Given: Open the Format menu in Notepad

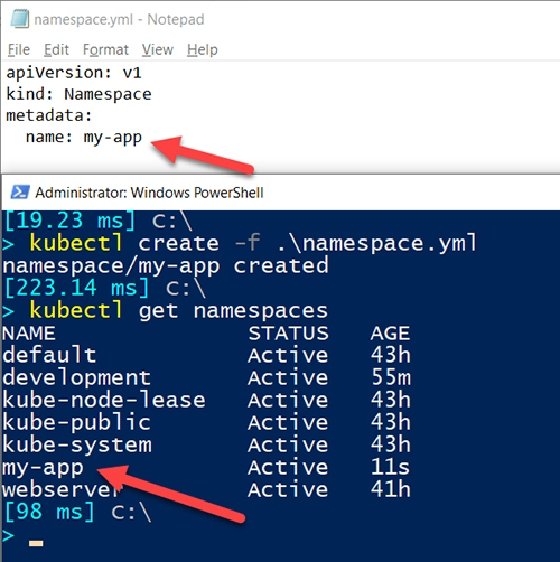Looking at the screenshot, I should (x=105, y=49).
